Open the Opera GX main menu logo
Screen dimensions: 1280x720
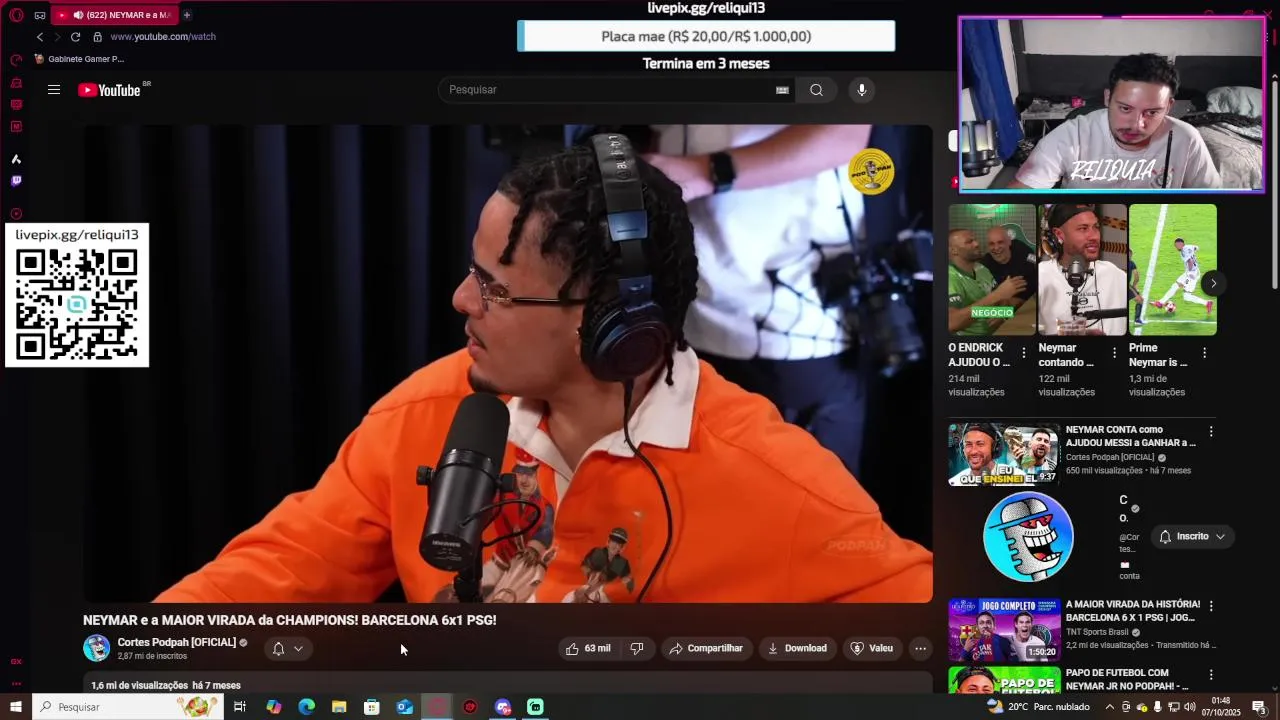pyautogui.click(x=16, y=15)
